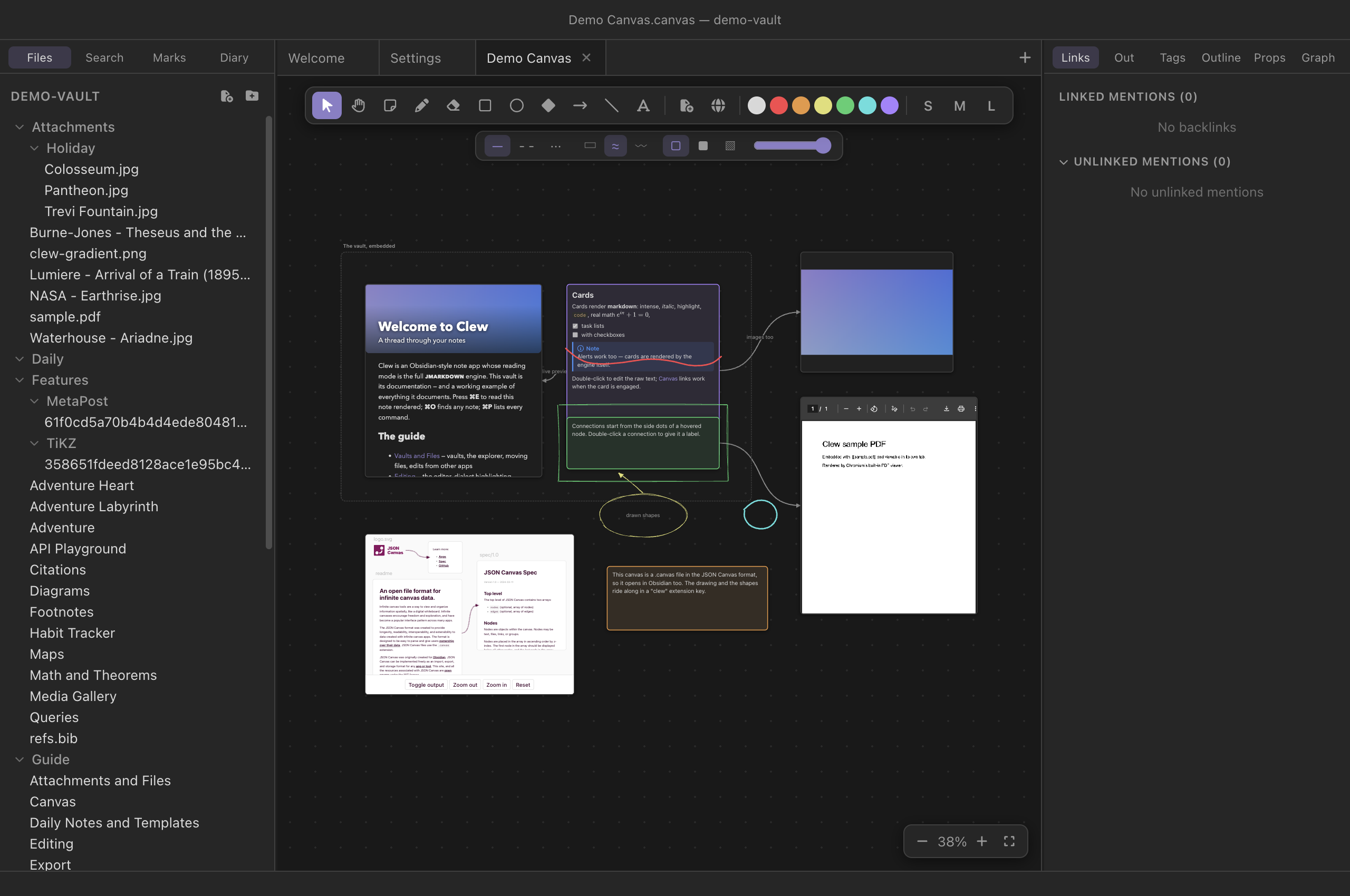The width and height of the screenshot is (1350, 896).
Task: Collapse the Attachments folder
Action: [x=20, y=127]
